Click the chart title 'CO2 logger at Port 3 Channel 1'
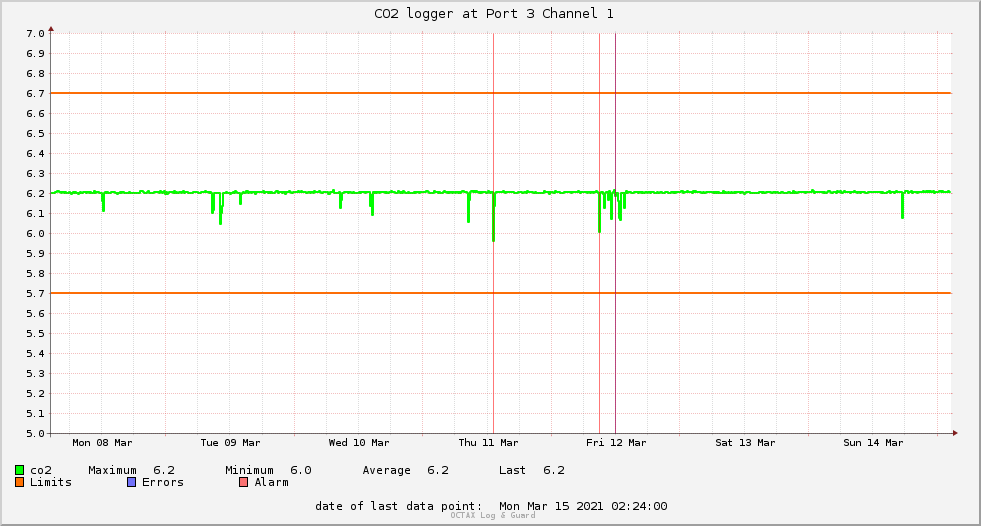Image resolution: width=981 pixels, height=526 pixels. pyautogui.click(x=494, y=14)
